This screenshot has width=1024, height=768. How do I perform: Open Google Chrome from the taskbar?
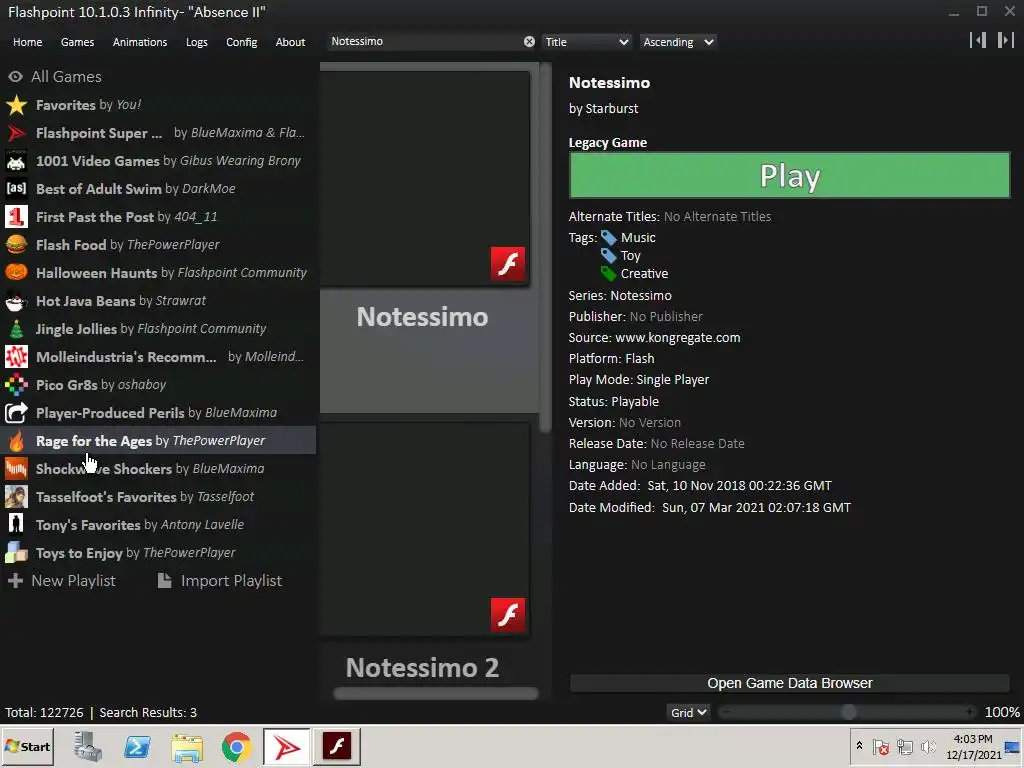click(236, 746)
